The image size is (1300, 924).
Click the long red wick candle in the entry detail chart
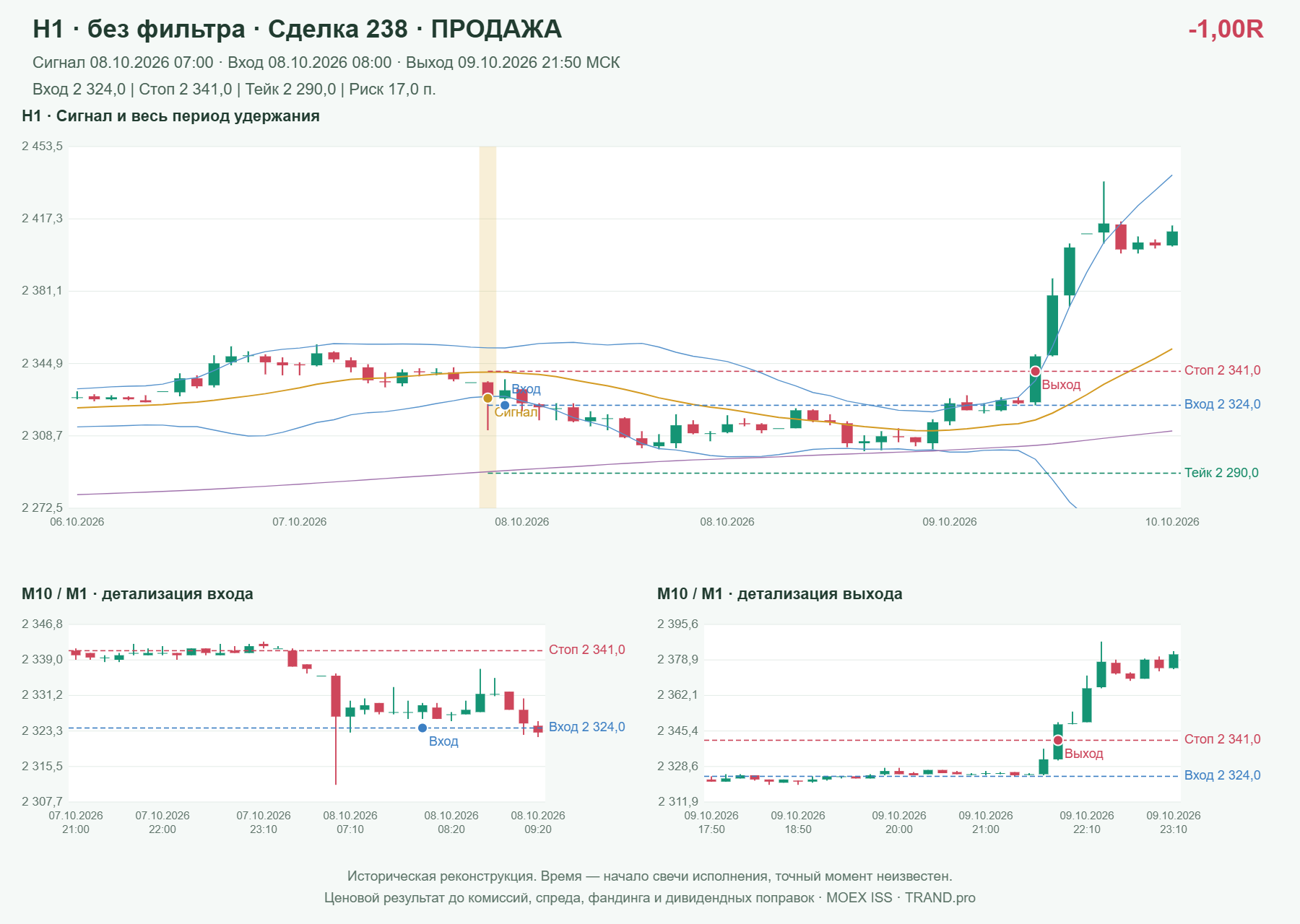click(x=336, y=729)
